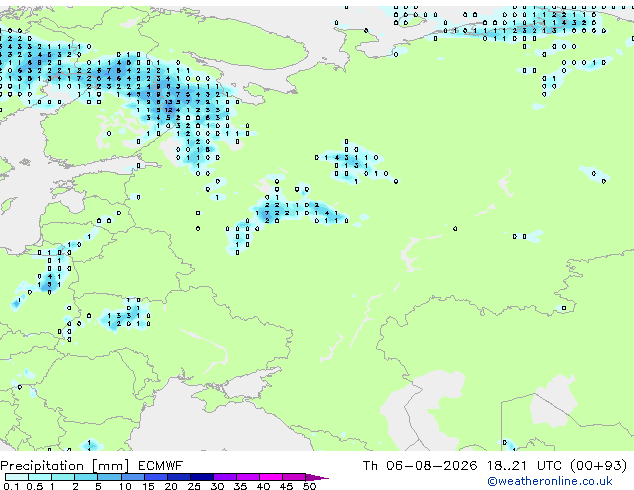Select the date text 'Th 06-08-2026'
Image resolution: width=634 pixels, height=490 pixels.
tap(420, 466)
